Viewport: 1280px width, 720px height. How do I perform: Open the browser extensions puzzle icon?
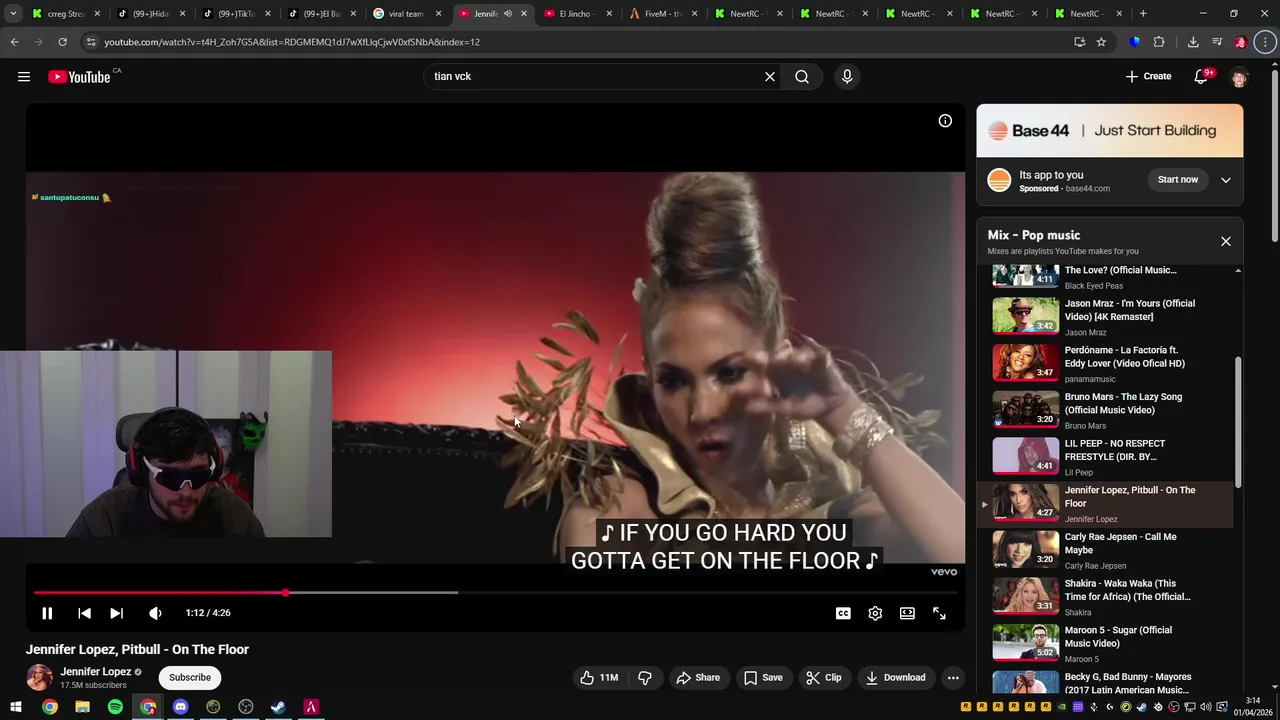click(x=1159, y=42)
